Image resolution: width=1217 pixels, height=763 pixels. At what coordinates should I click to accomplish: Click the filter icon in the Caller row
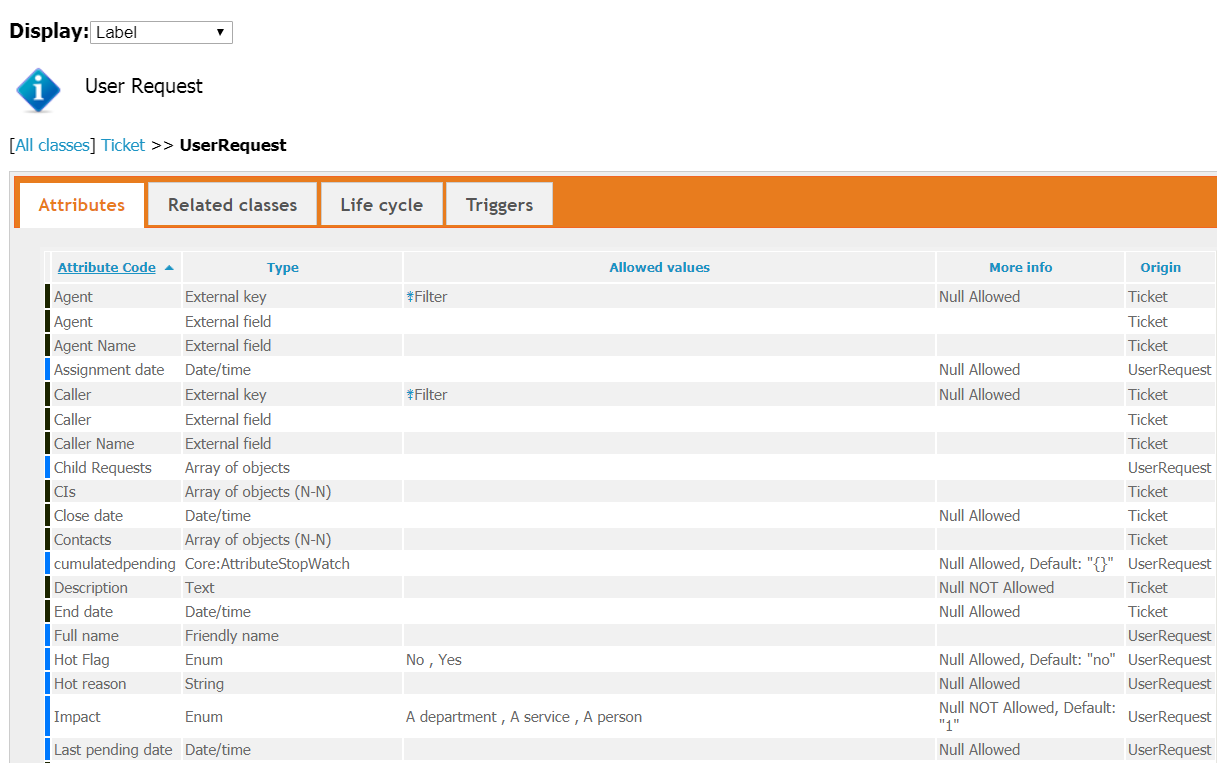(x=410, y=395)
